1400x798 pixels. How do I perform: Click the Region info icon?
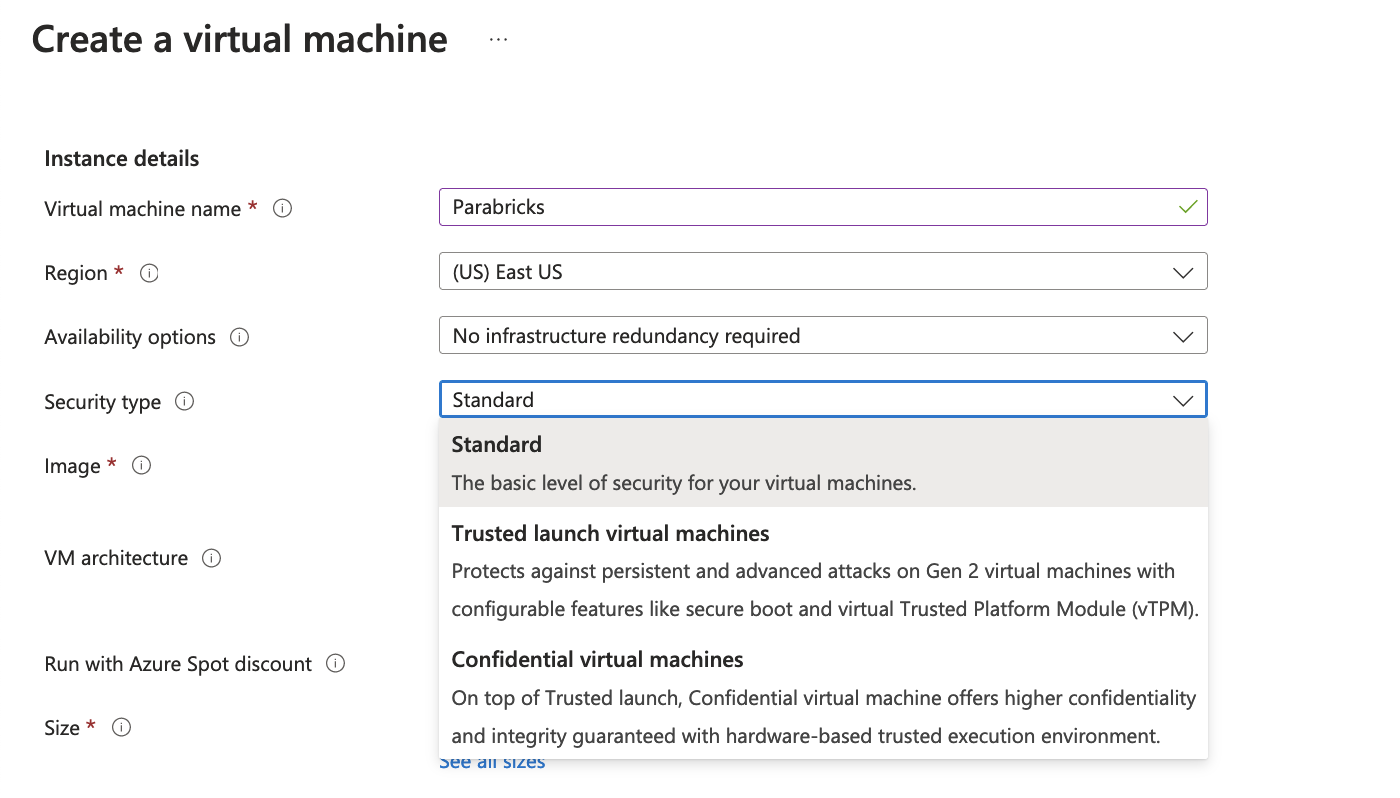coord(149,273)
